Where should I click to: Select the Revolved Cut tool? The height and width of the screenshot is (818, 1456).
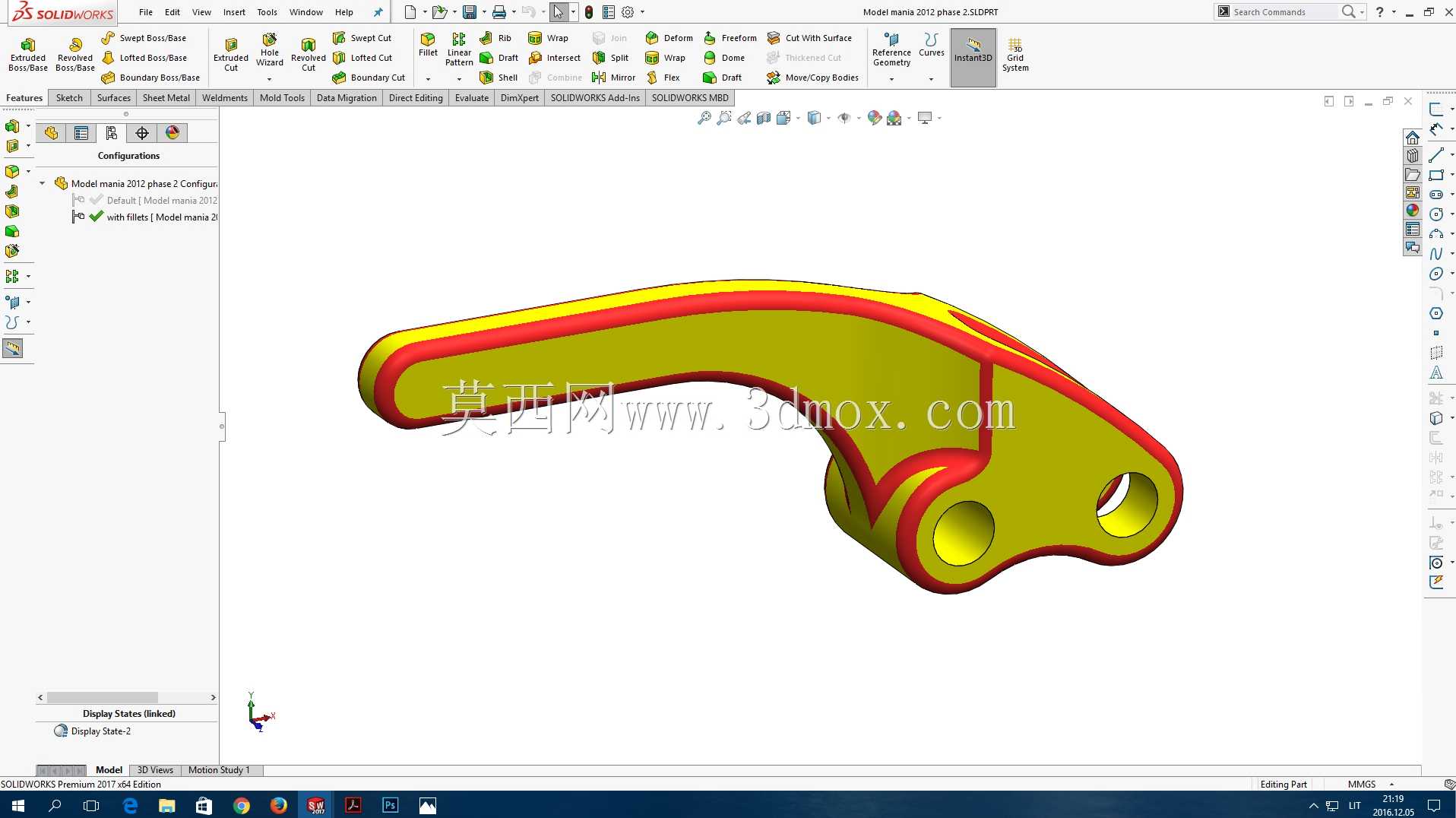(x=309, y=54)
